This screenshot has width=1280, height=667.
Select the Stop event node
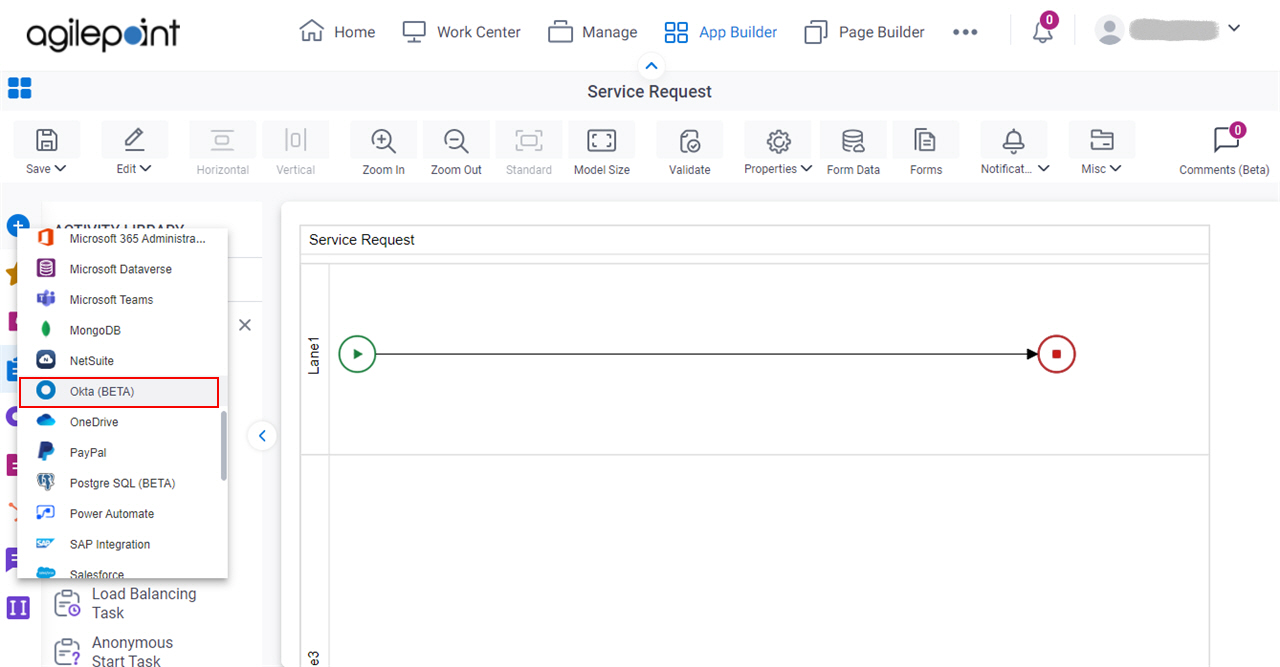pyautogui.click(x=1056, y=354)
